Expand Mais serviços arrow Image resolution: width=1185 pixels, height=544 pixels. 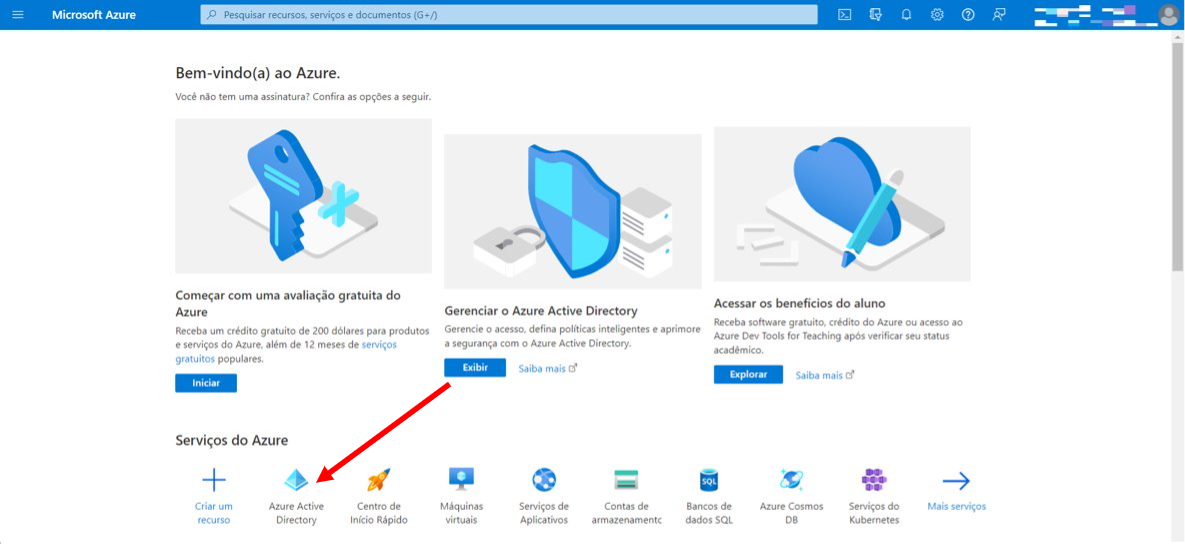[956, 489]
